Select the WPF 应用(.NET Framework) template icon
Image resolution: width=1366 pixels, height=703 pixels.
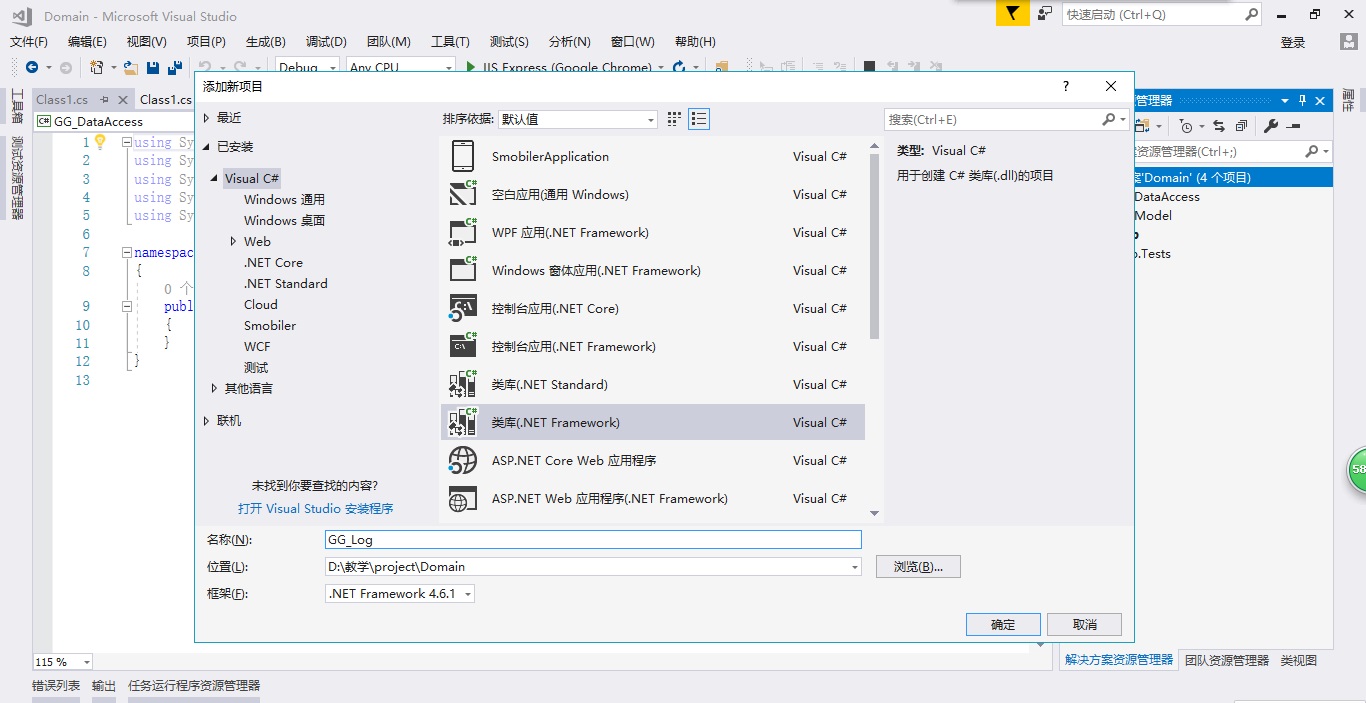[463, 233]
